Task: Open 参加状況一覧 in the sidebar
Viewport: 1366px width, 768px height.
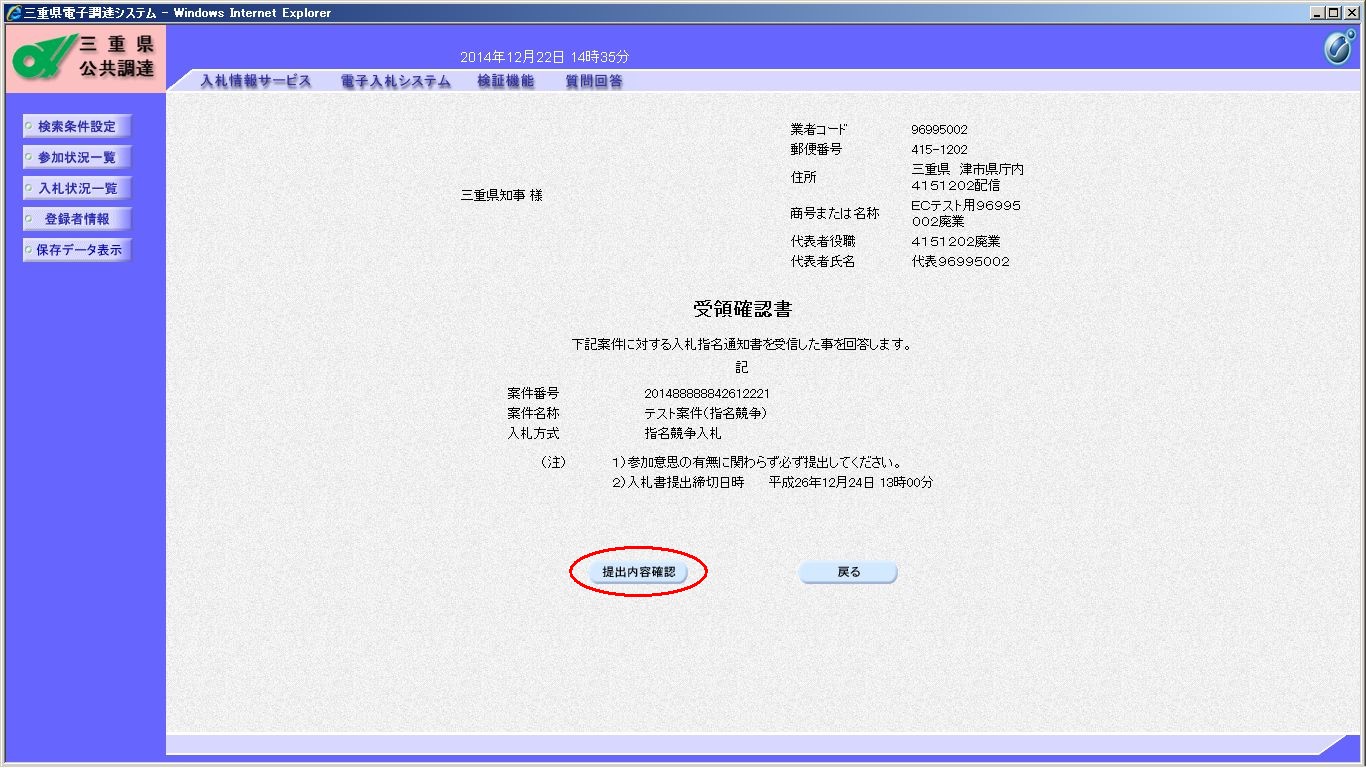Action: coord(77,158)
